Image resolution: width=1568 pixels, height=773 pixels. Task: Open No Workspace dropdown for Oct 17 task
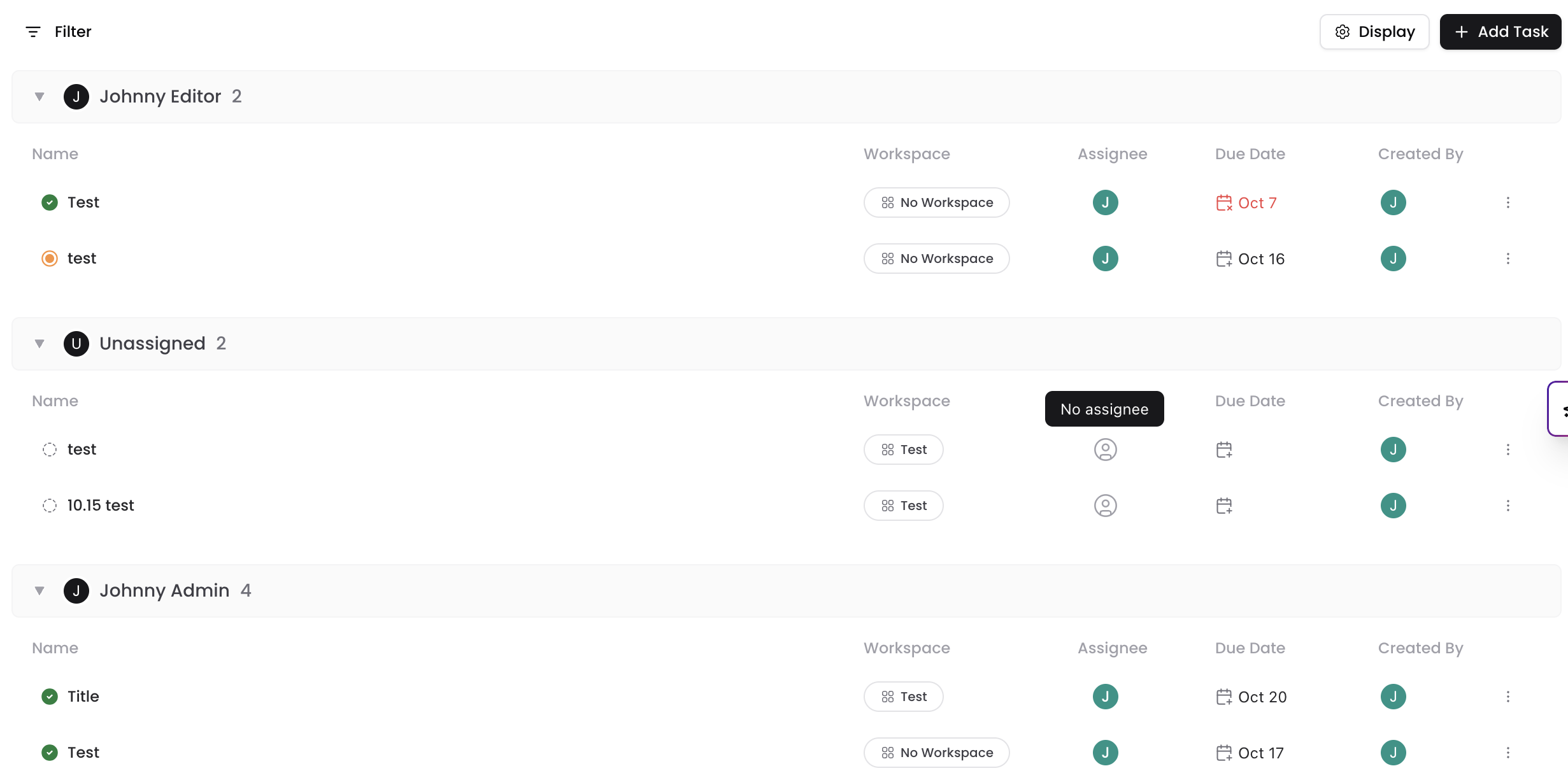pyautogui.click(x=937, y=753)
